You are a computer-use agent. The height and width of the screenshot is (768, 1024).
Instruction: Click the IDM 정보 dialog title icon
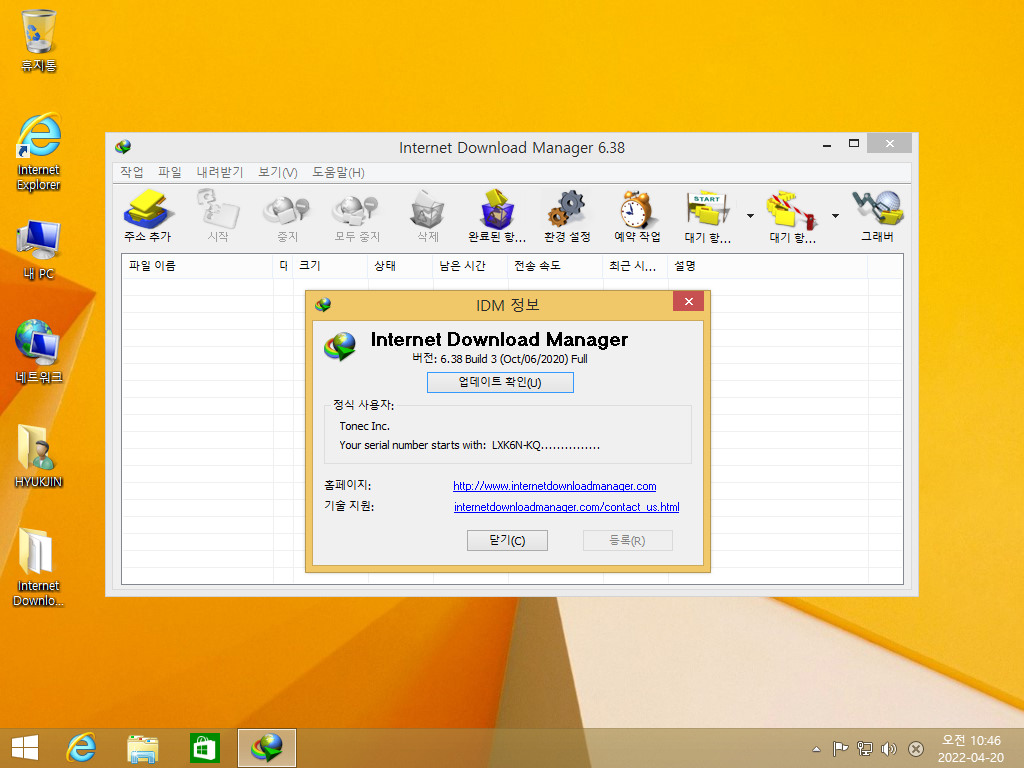[323, 304]
